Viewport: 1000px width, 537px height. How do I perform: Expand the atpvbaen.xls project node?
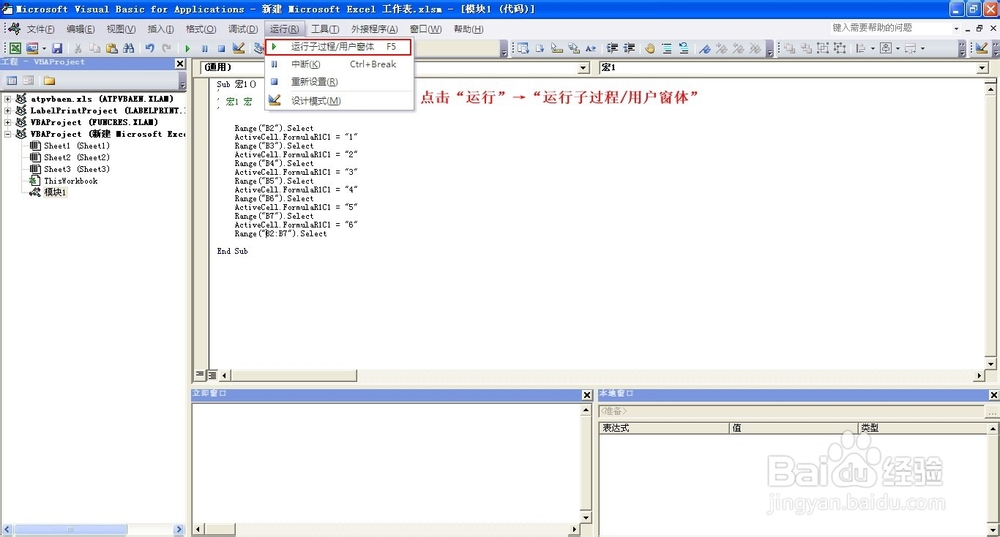point(8,99)
